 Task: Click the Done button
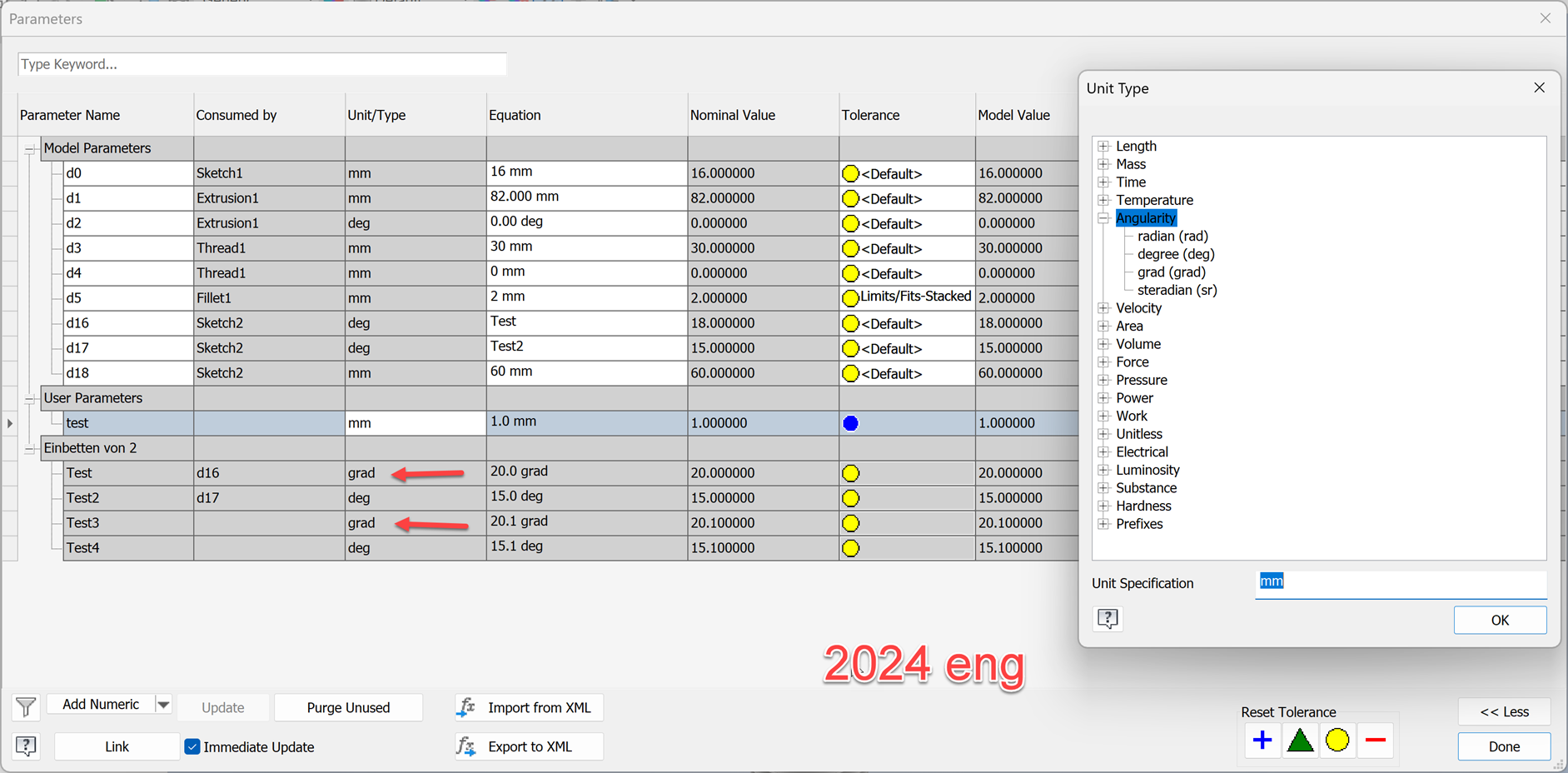(1504, 746)
